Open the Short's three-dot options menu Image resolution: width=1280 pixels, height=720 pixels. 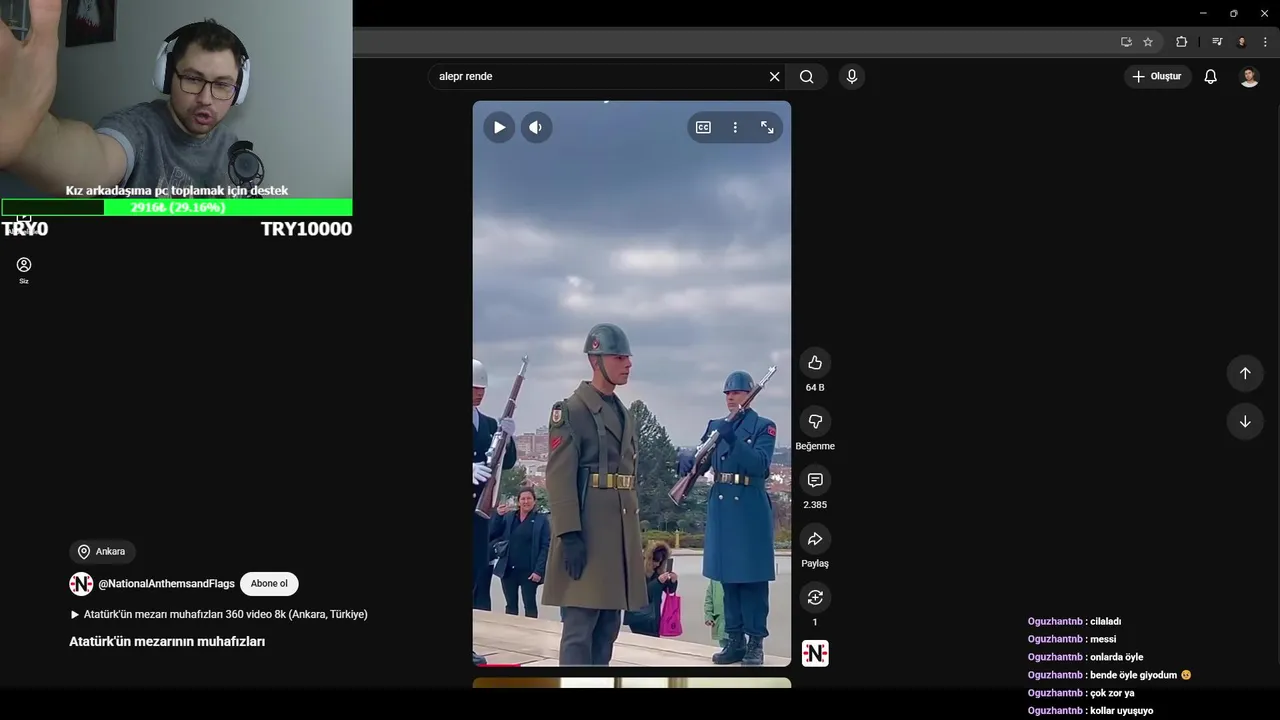tap(735, 127)
